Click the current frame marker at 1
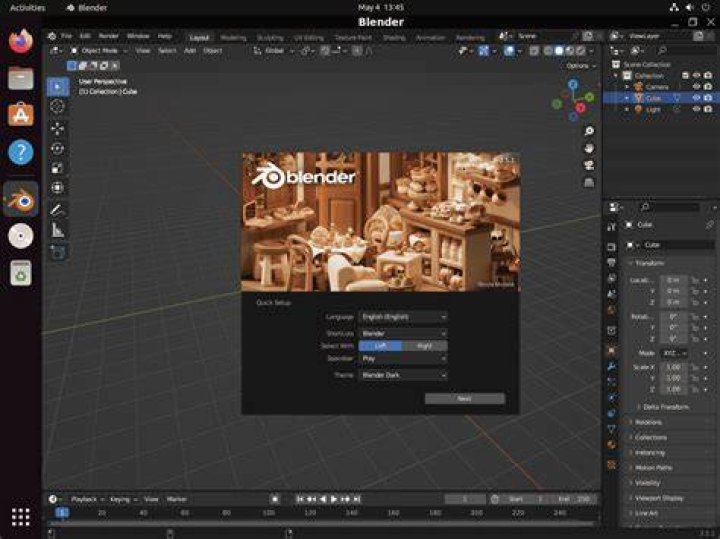Screen dimensions: 720x539 click(x=62, y=512)
